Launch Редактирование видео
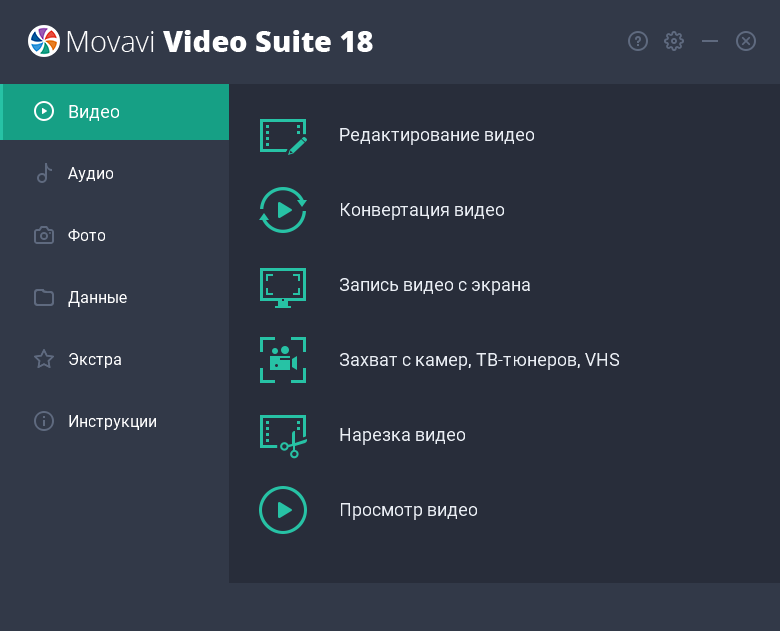The image size is (780, 631). [x=437, y=135]
